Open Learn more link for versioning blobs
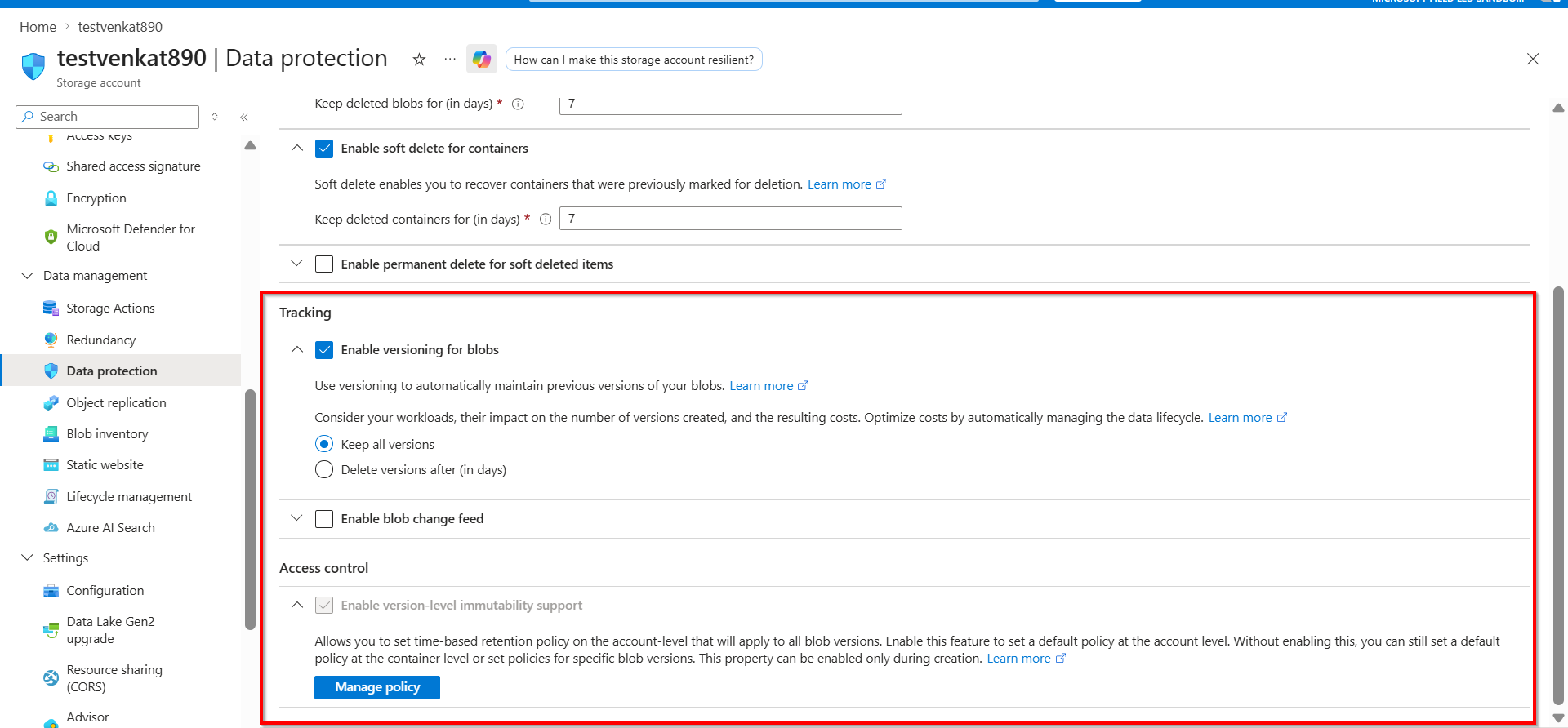 tap(768, 386)
